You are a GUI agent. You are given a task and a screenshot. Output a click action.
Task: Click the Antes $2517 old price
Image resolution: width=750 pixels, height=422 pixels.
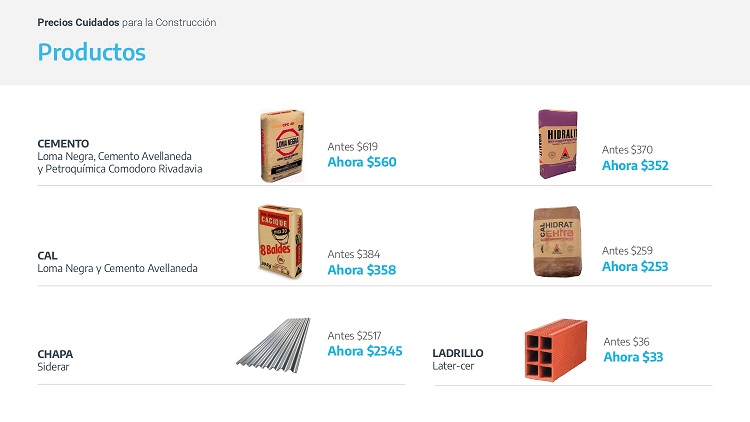354,335
